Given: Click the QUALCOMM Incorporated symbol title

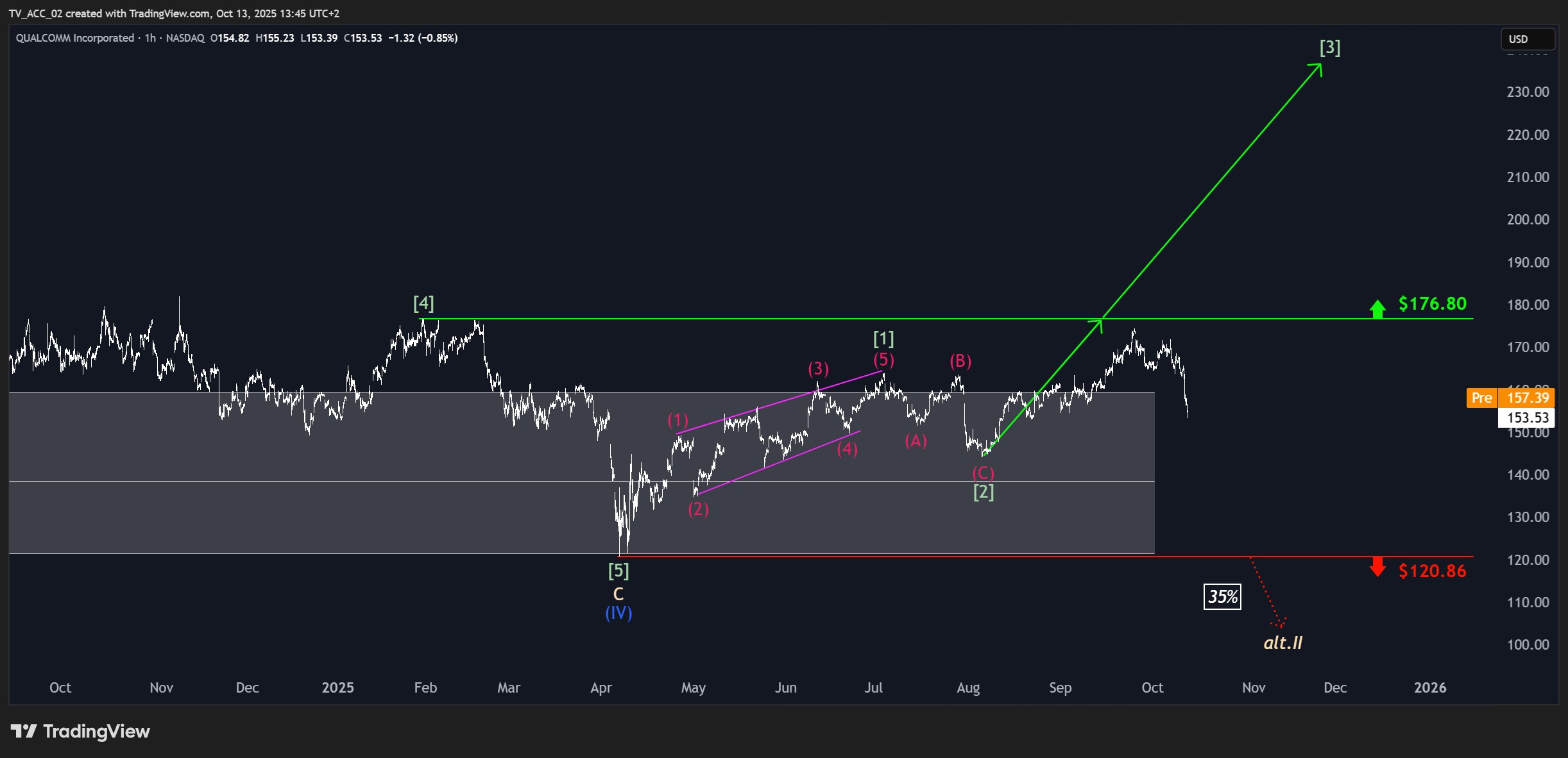Looking at the screenshot, I should pyautogui.click(x=75, y=38).
